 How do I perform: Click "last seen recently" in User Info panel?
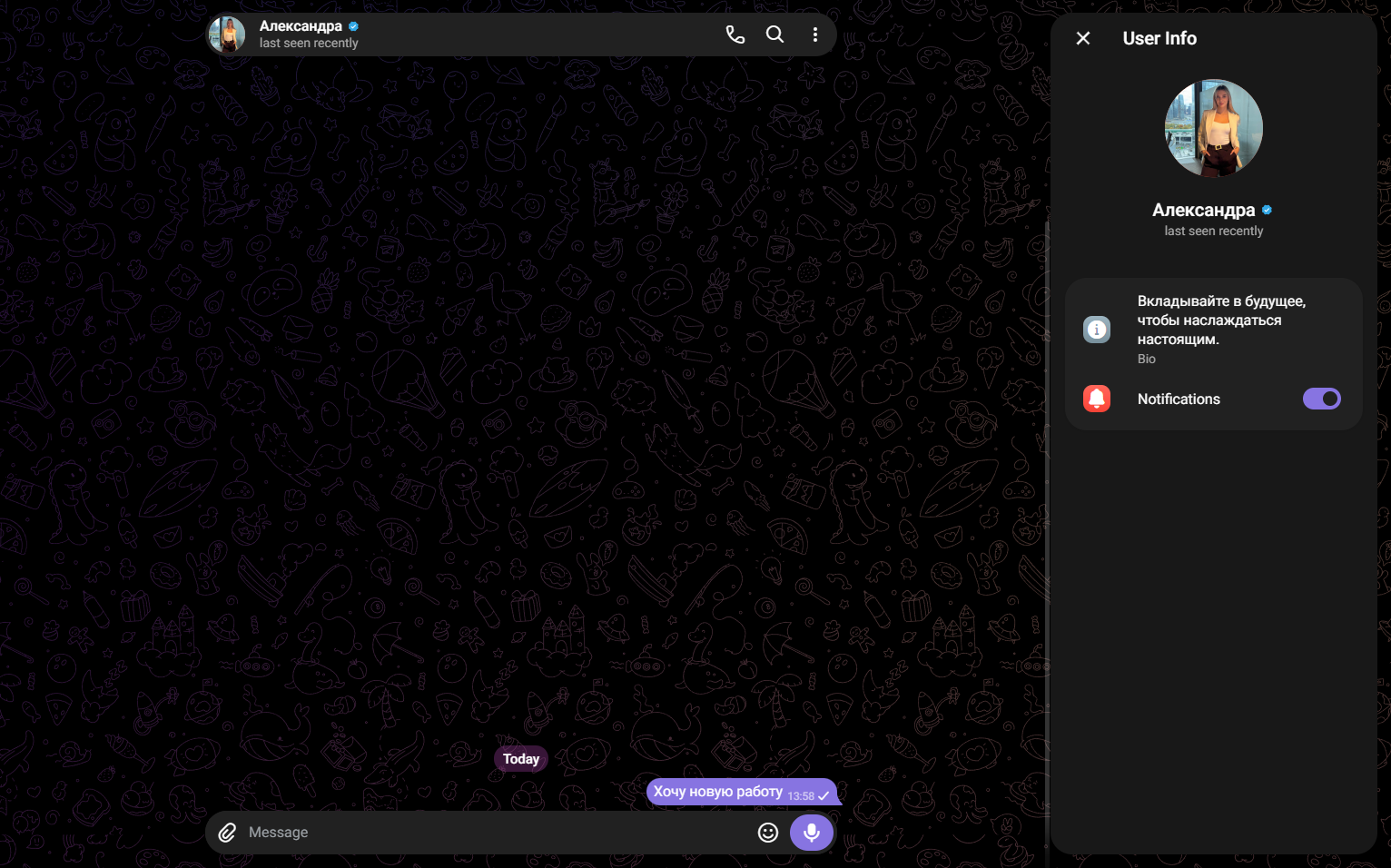tap(1214, 231)
